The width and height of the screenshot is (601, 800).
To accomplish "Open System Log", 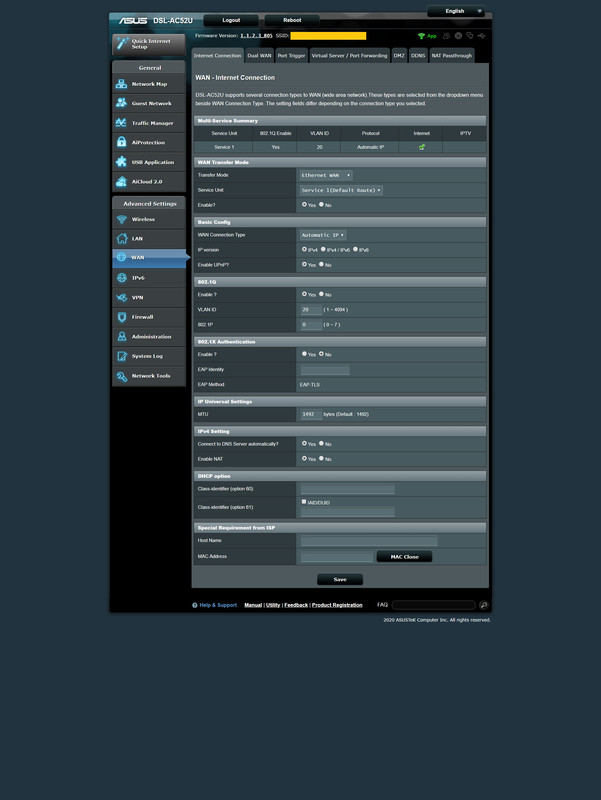I will point(148,356).
